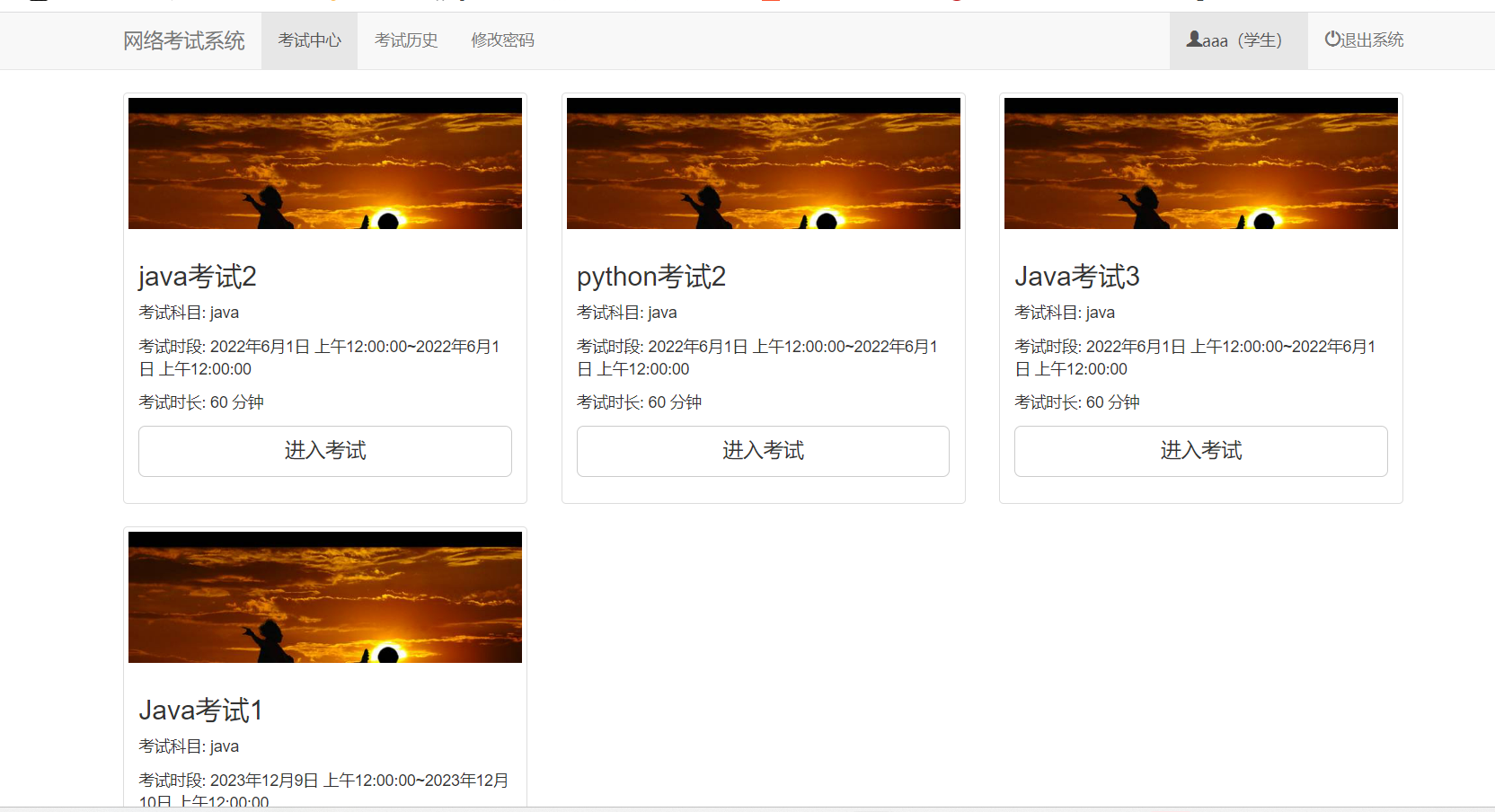The height and width of the screenshot is (812, 1495).
Task: Open the 考试中心 tab
Action: 309,40
